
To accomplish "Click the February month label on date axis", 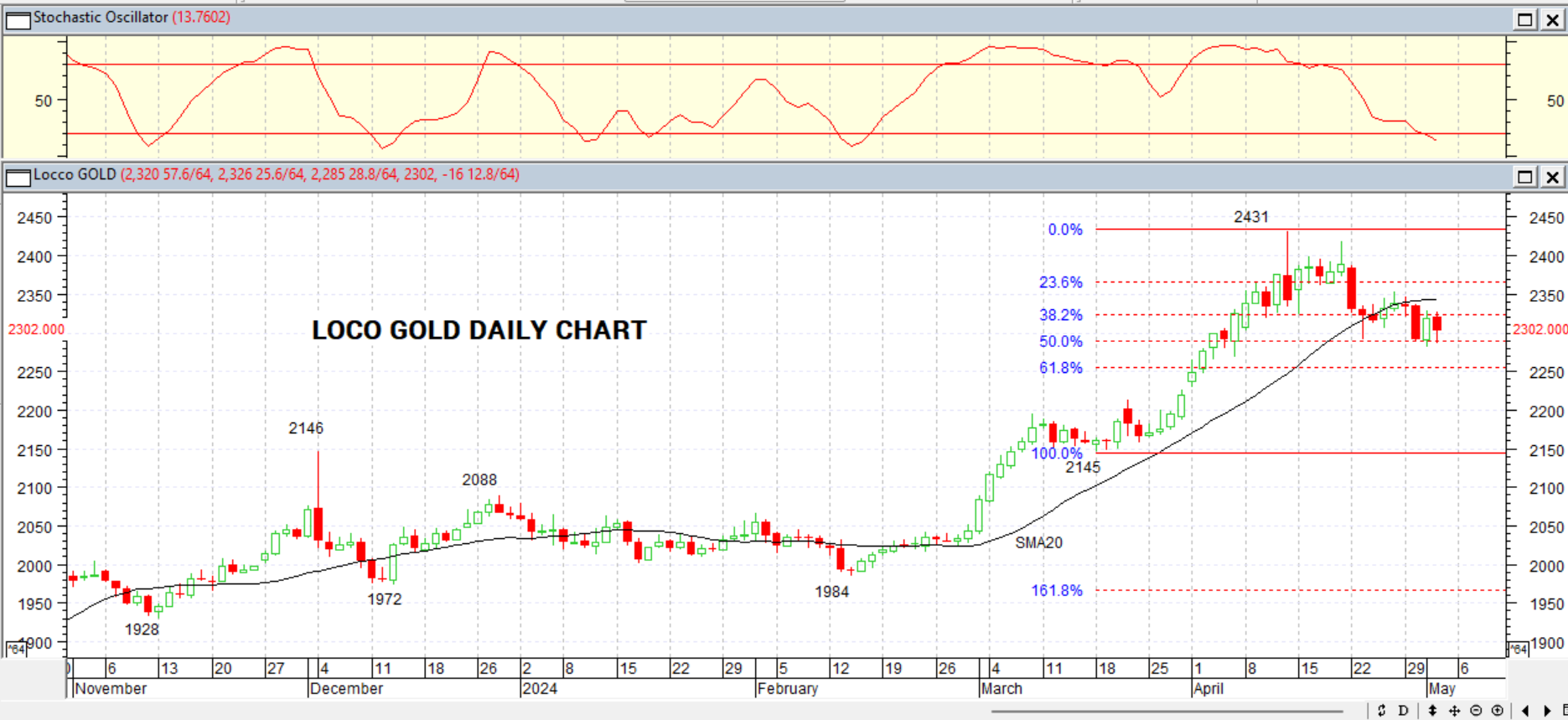I will click(x=788, y=689).
